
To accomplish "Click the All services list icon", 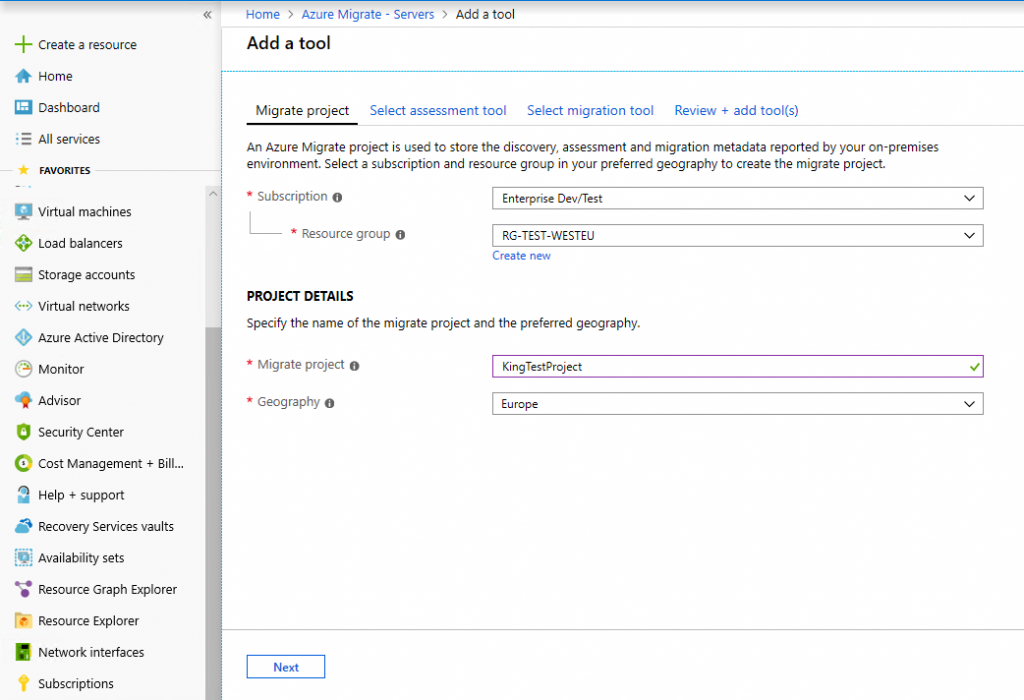I will (23, 139).
